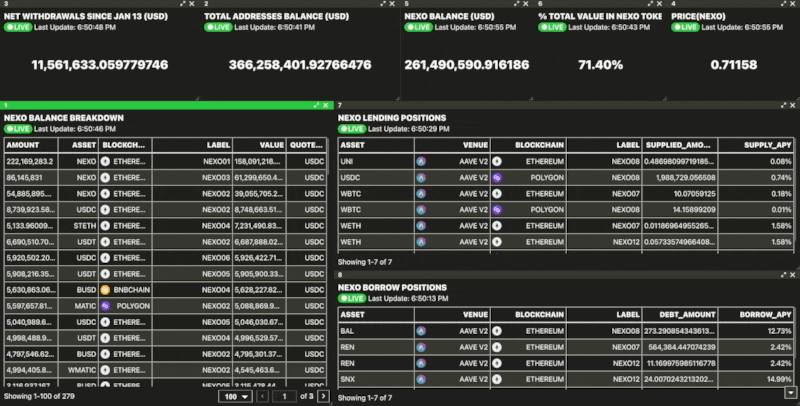Sort lending positions by the SUPPLY_APY column
This screenshot has height=406, width=800.
[x=756, y=145]
